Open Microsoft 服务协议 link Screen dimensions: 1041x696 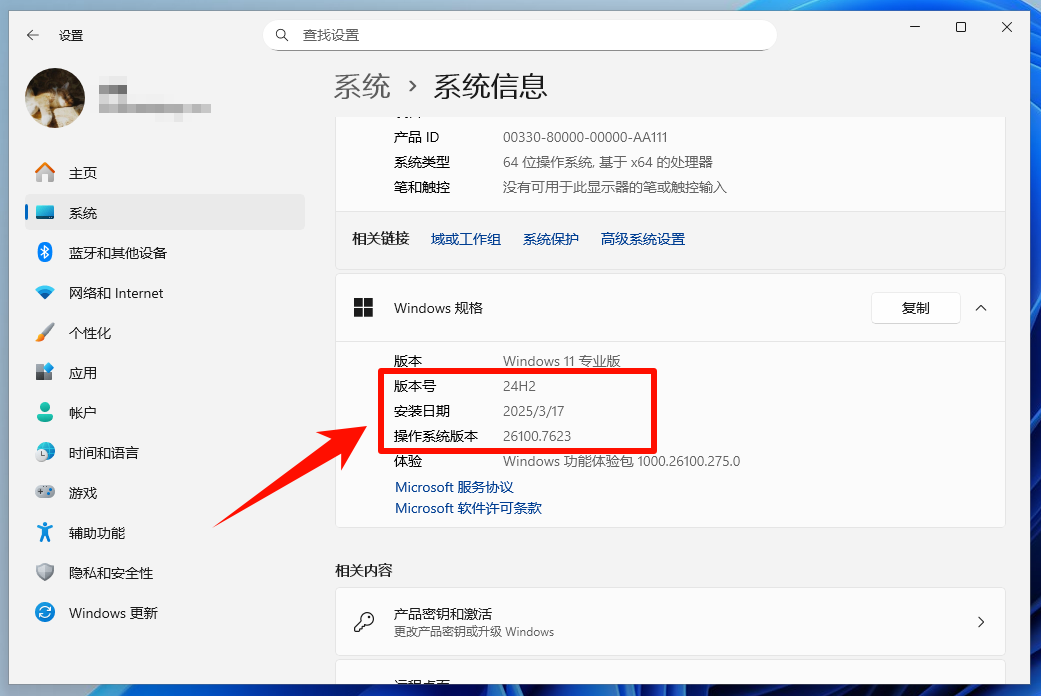coord(454,487)
